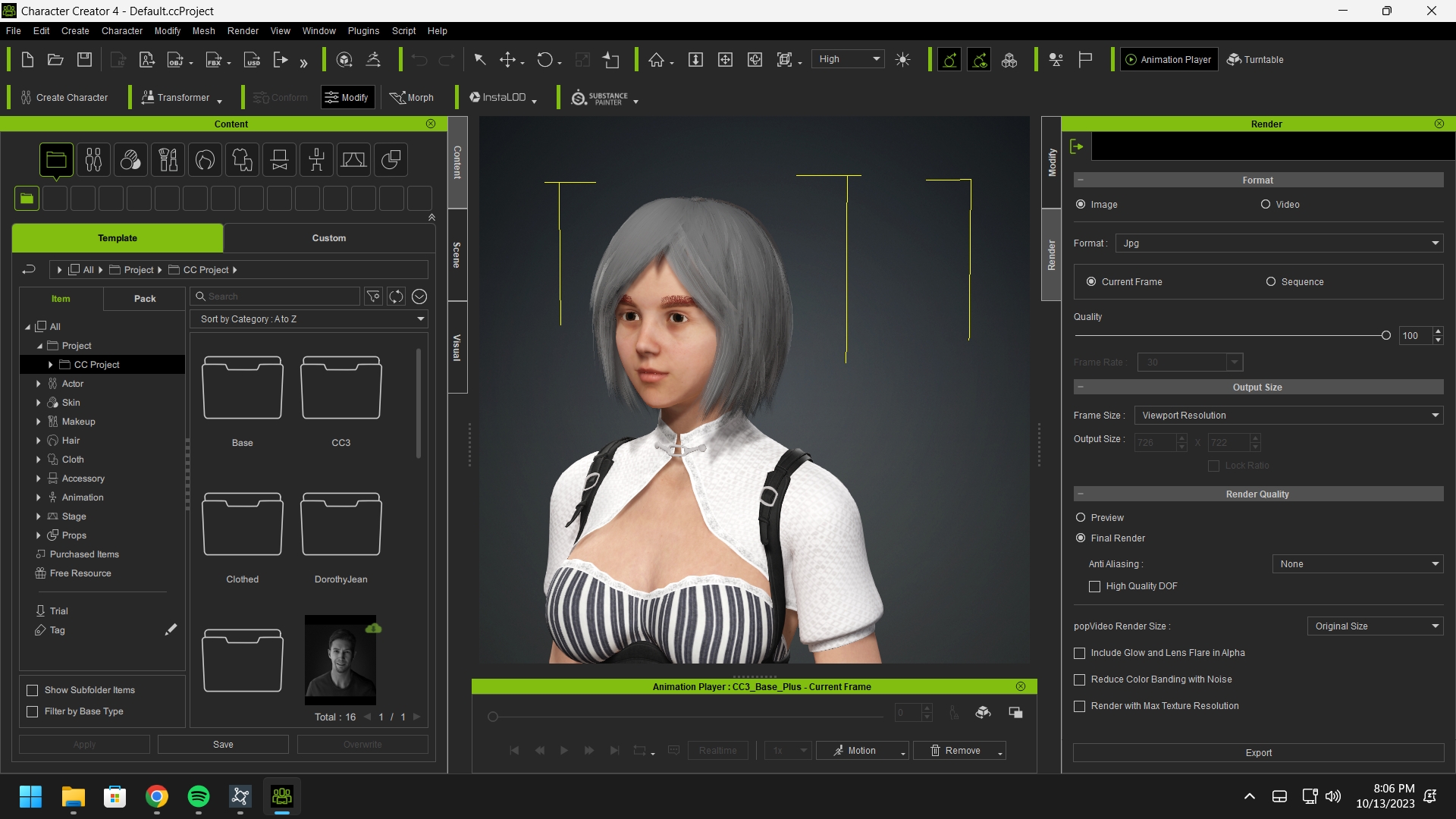
Task: Switch to the Custom content tab
Action: point(328,238)
